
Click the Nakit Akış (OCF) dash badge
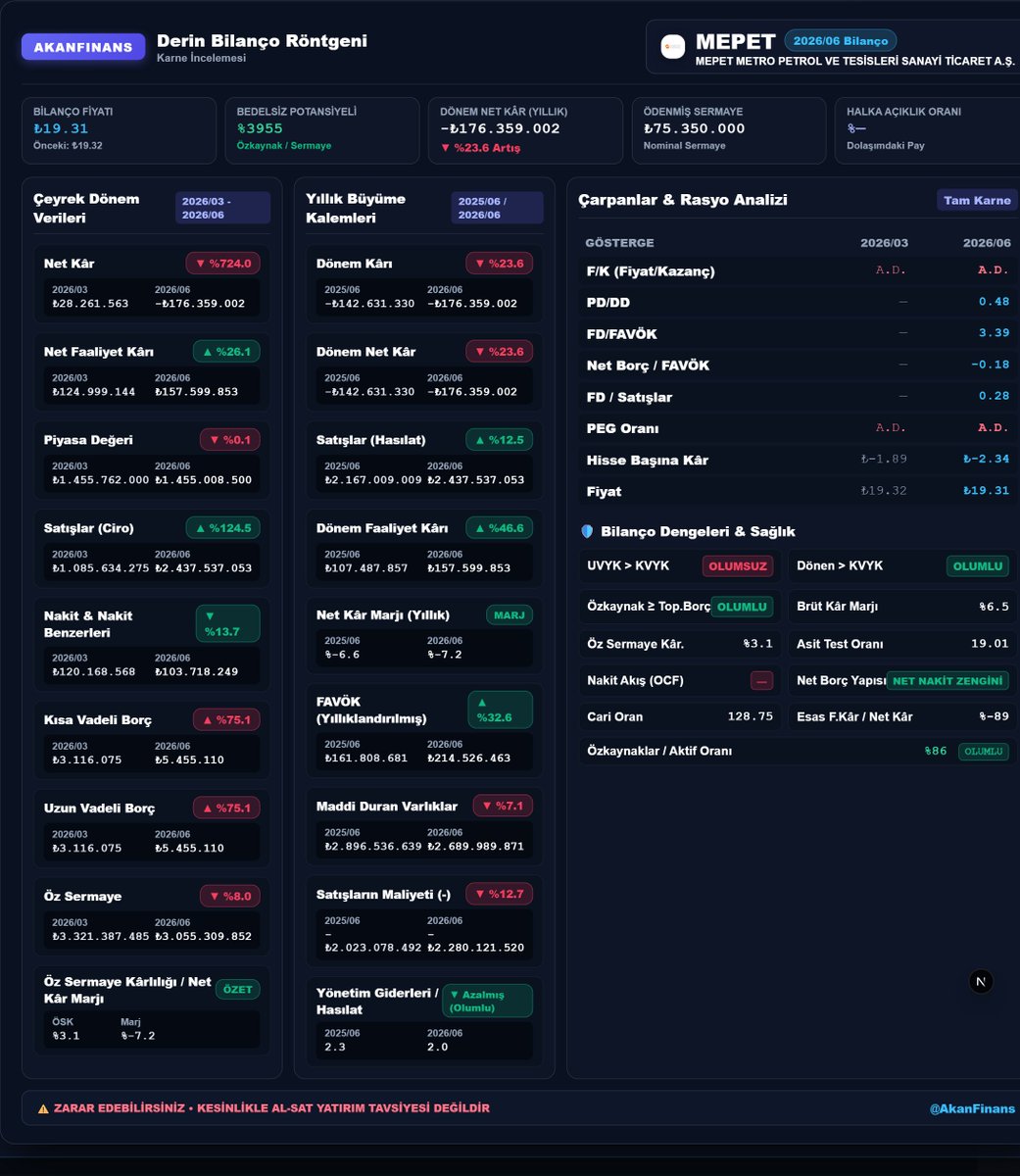point(761,681)
